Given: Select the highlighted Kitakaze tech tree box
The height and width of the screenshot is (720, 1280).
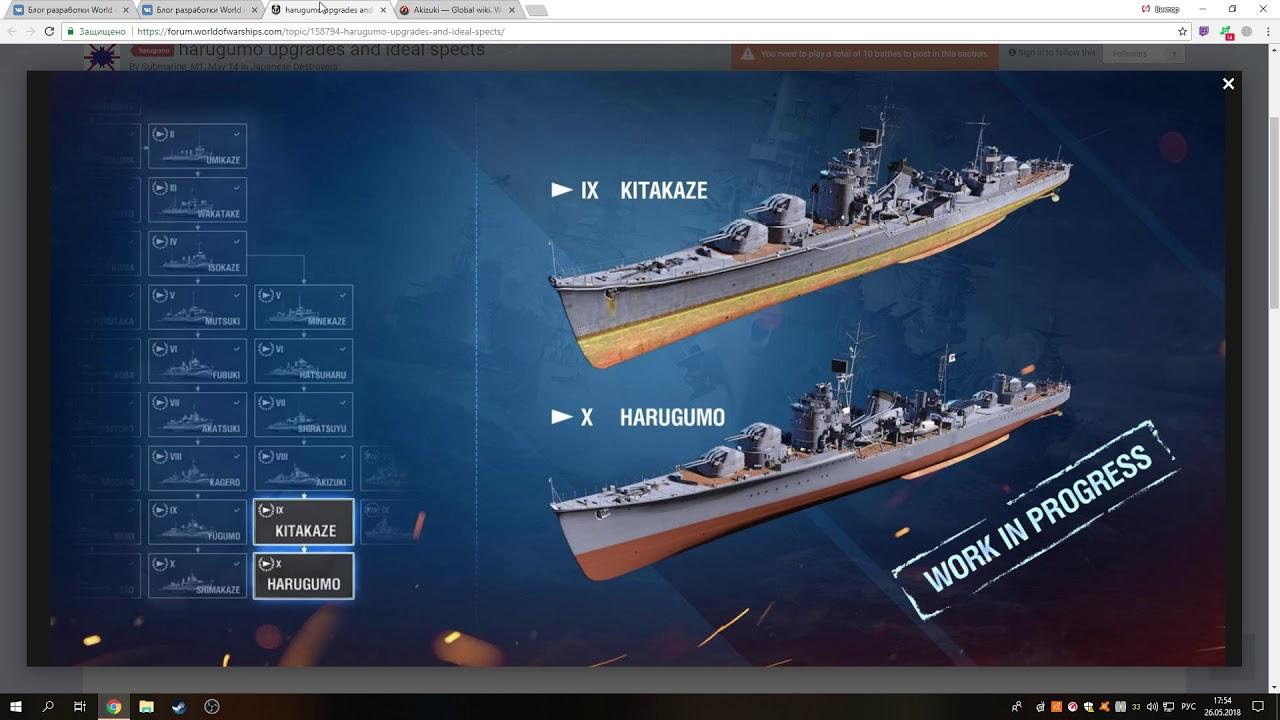Looking at the screenshot, I should (304, 522).
